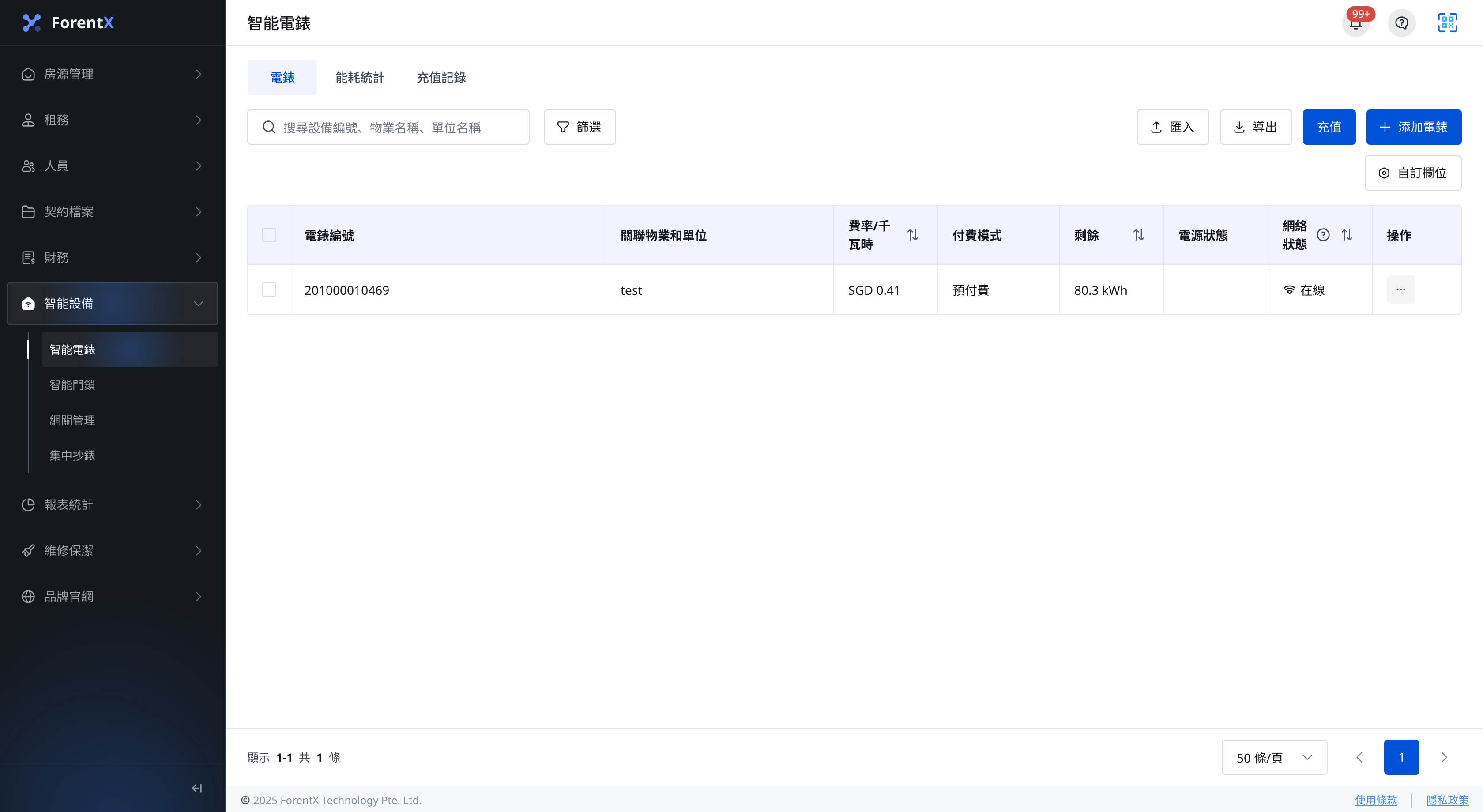The image size is (1483, 812).
Task: Expand 契約檔案 menu
Action: coord(112,212)
